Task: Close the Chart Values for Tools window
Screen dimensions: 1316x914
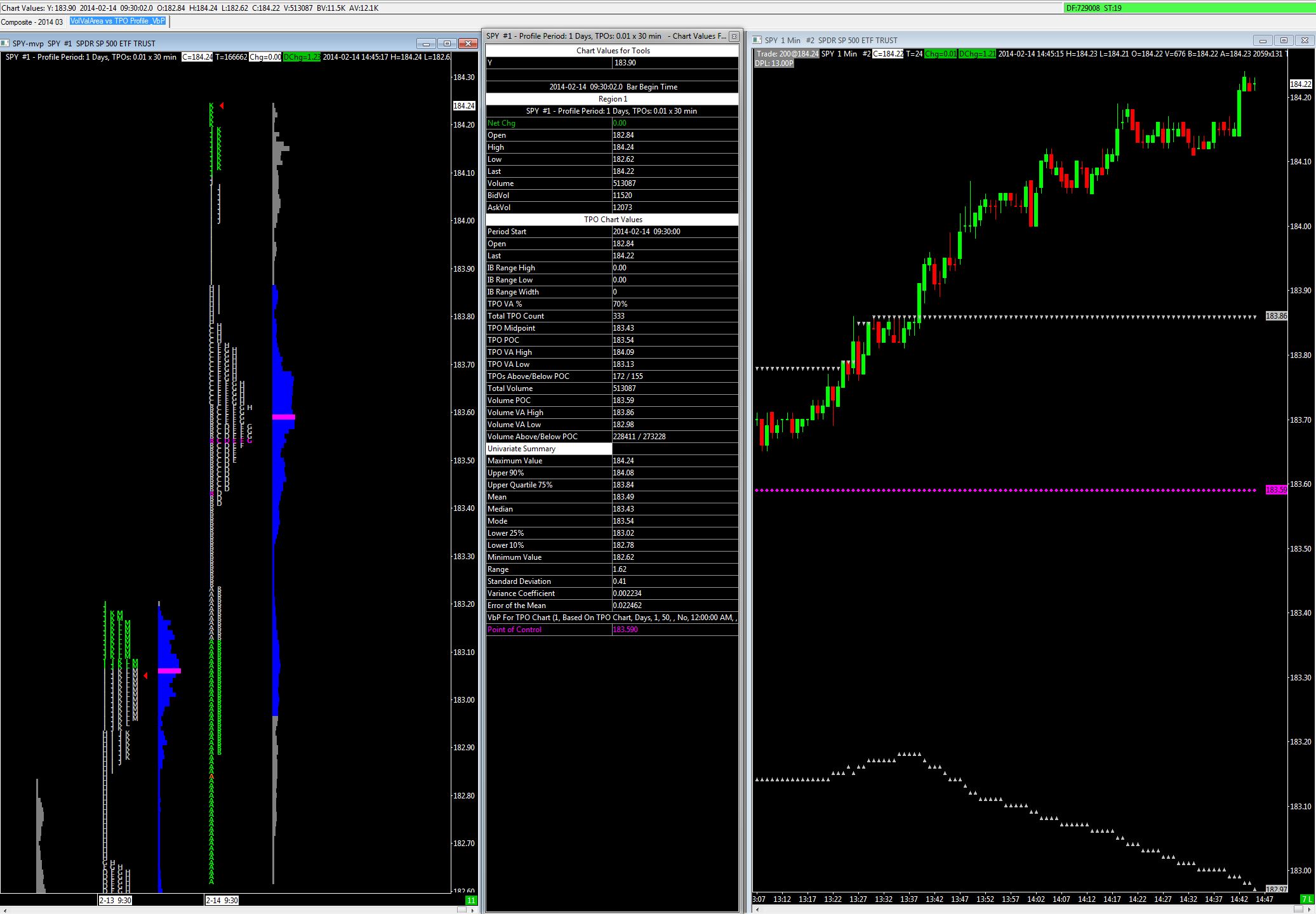Action: (x=734, y=36)
